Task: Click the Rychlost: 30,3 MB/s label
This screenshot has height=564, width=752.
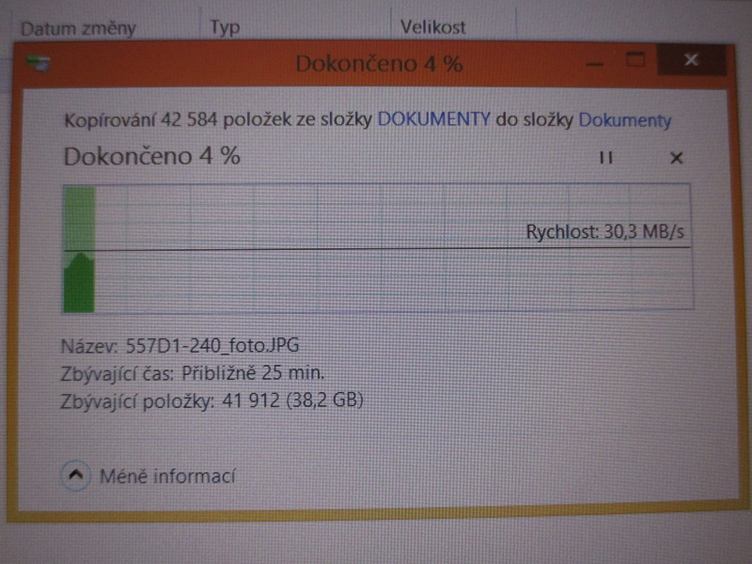Action: [x=605, y=232]
